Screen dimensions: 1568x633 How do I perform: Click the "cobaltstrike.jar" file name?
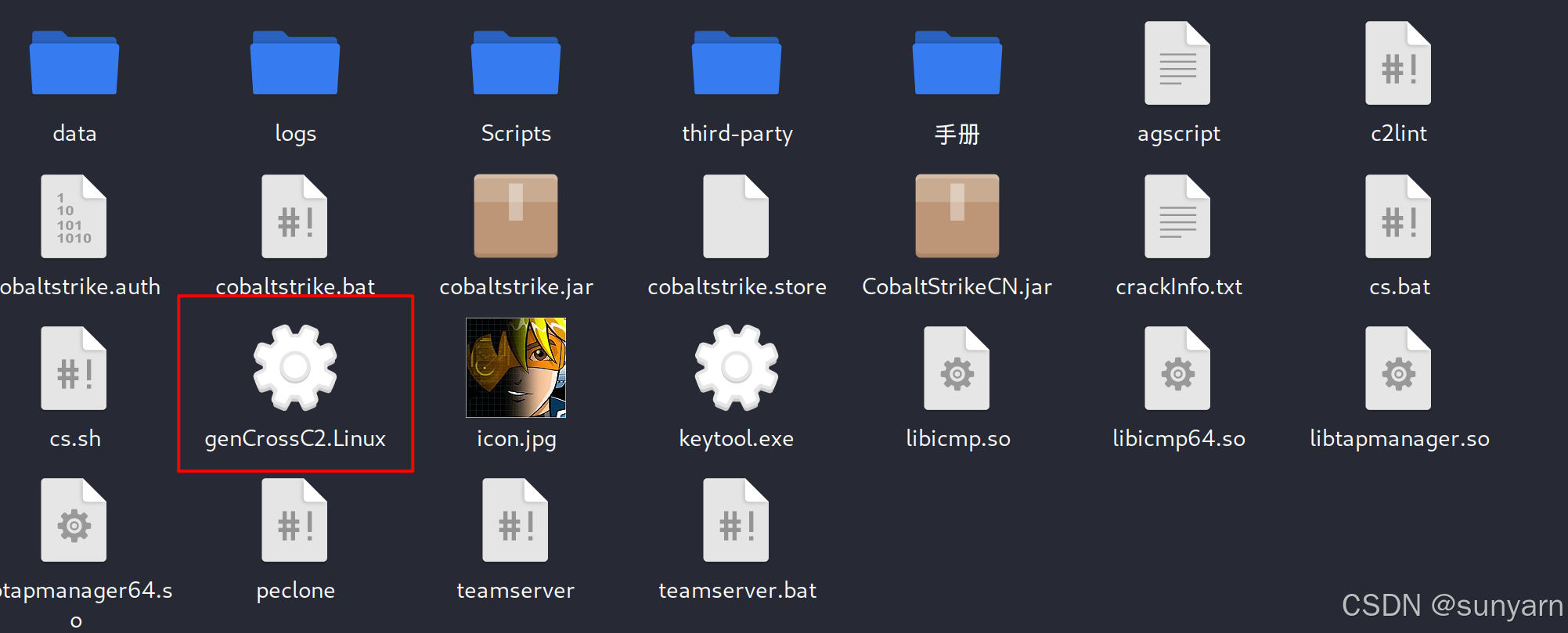[x=516, y=288]
